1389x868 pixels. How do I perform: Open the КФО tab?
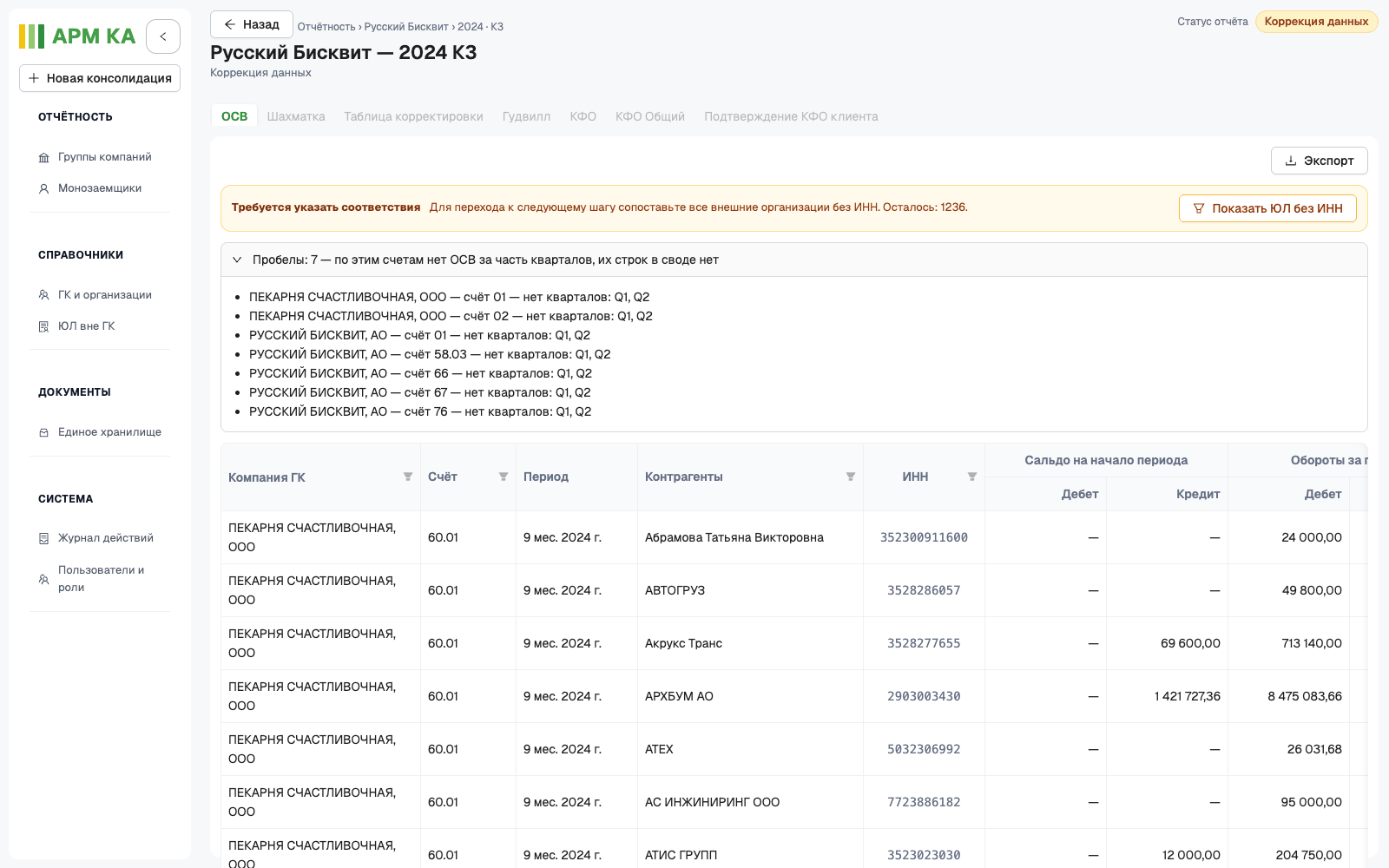click(583, 116)
